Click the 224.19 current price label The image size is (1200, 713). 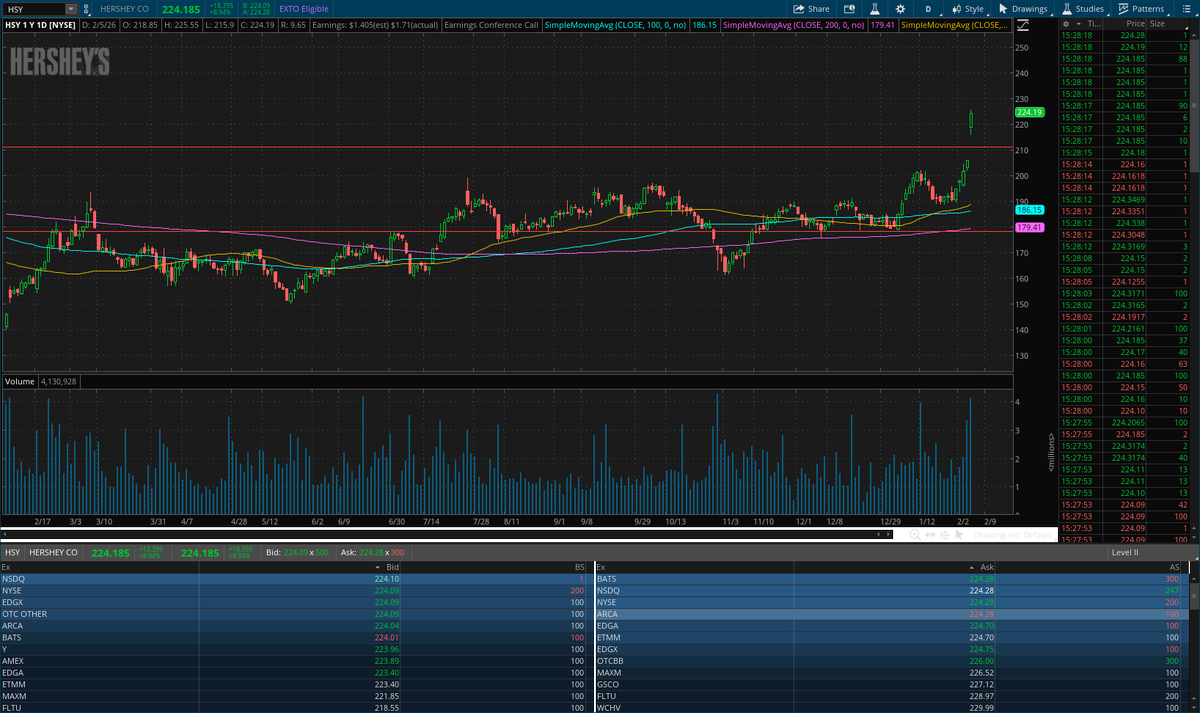click(1031, 113)
